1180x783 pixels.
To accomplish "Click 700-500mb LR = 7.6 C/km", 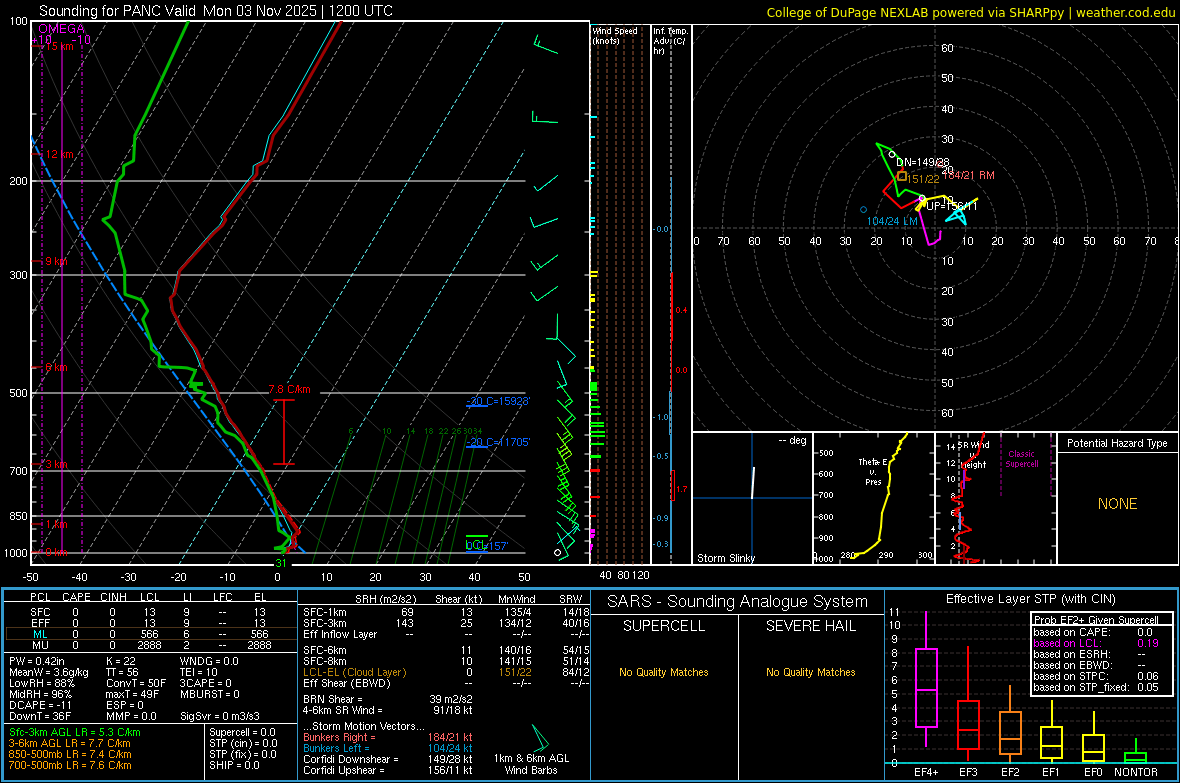I will click(70, 765).
